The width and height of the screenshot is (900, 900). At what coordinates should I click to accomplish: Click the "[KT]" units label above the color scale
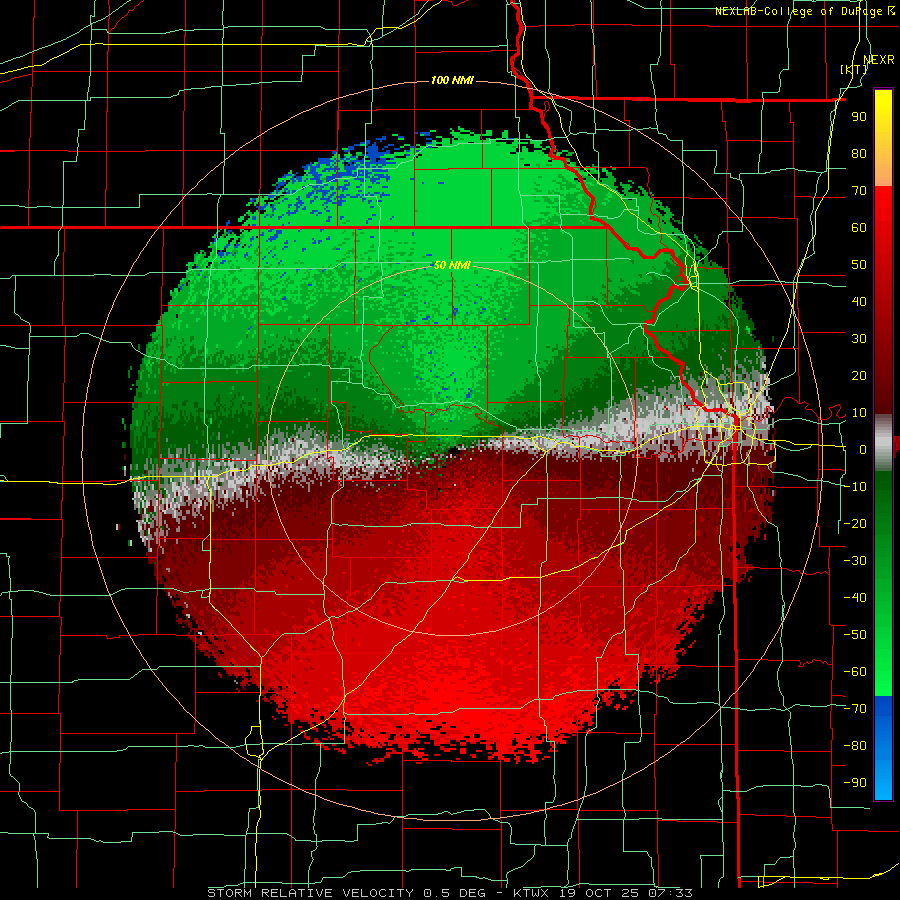point(854,69)
